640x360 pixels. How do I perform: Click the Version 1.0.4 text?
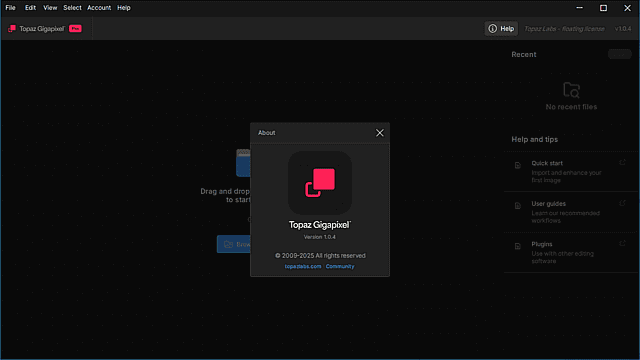[320, 237]
